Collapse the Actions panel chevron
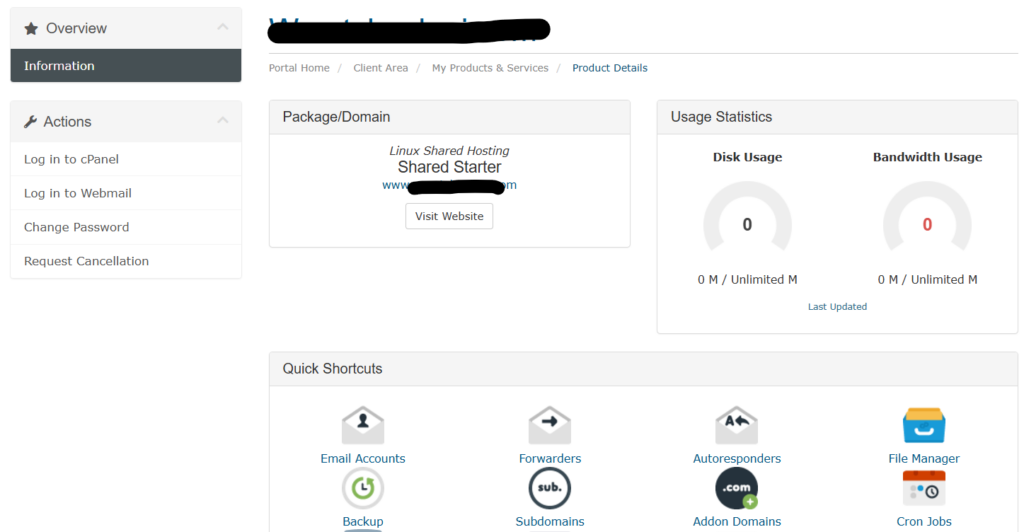The image size is (1024, 532). pyautogui.click(x=223, y=121)
